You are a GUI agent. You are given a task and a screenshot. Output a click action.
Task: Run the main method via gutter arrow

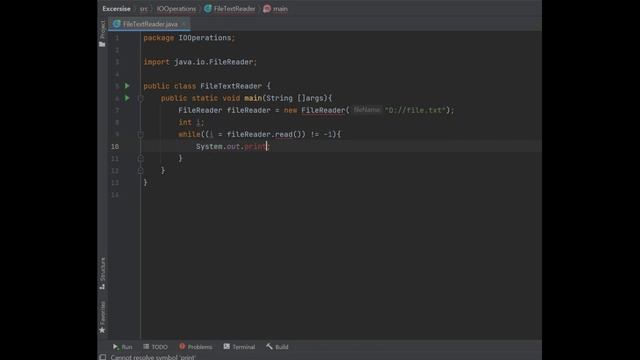click(127, 98)
